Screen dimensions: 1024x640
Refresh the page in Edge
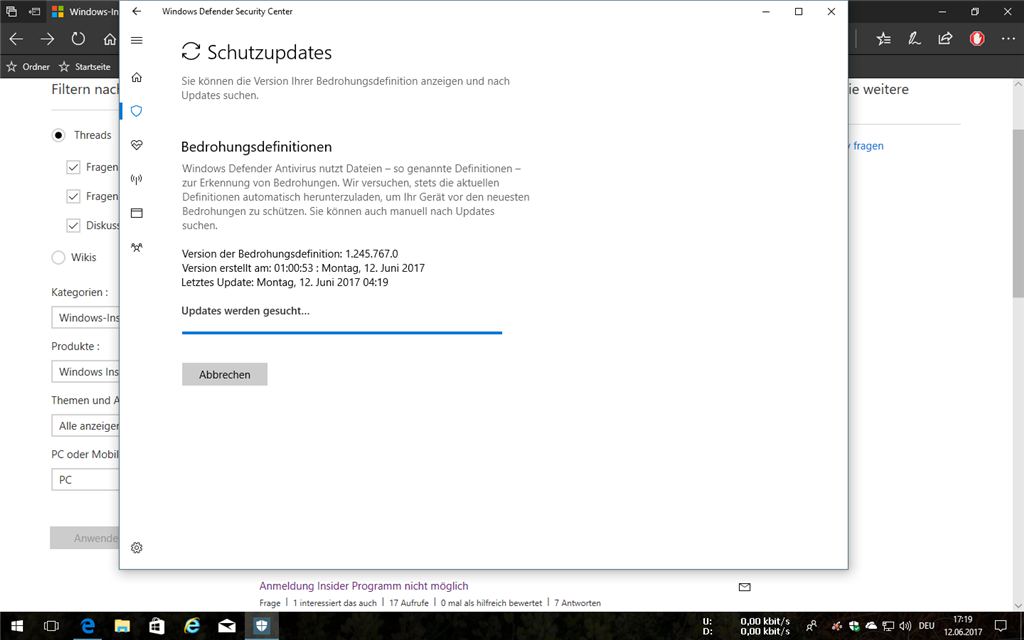78,39
